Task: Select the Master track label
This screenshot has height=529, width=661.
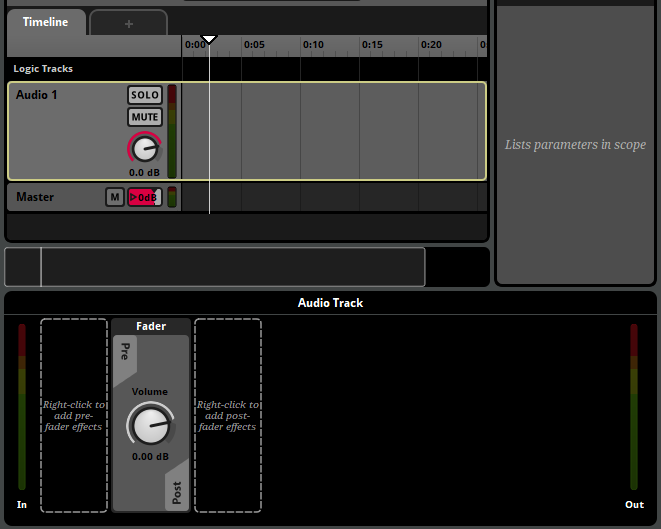Action: pos(35,197)
